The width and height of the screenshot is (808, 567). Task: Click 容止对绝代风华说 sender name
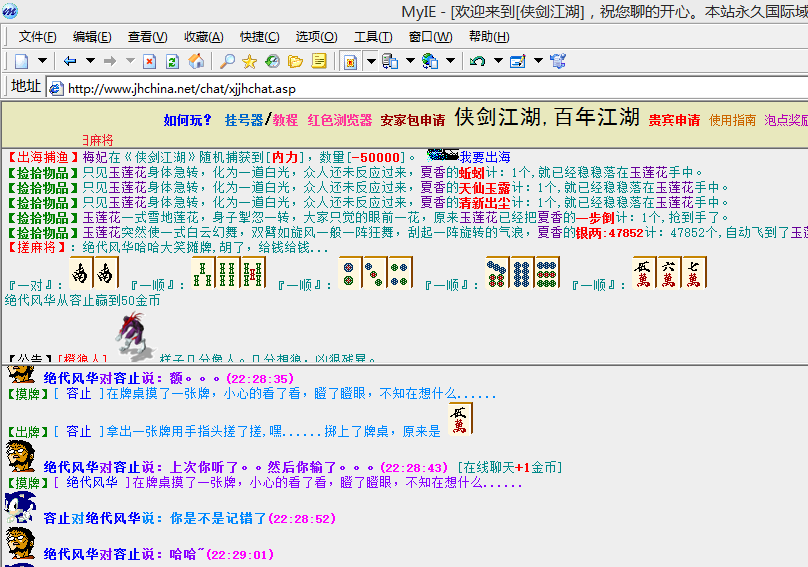(57, 519)
